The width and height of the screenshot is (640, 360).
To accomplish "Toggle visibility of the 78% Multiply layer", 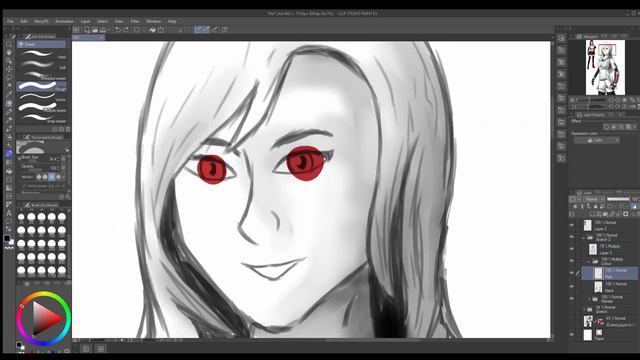I will click(x=572, y=249).
